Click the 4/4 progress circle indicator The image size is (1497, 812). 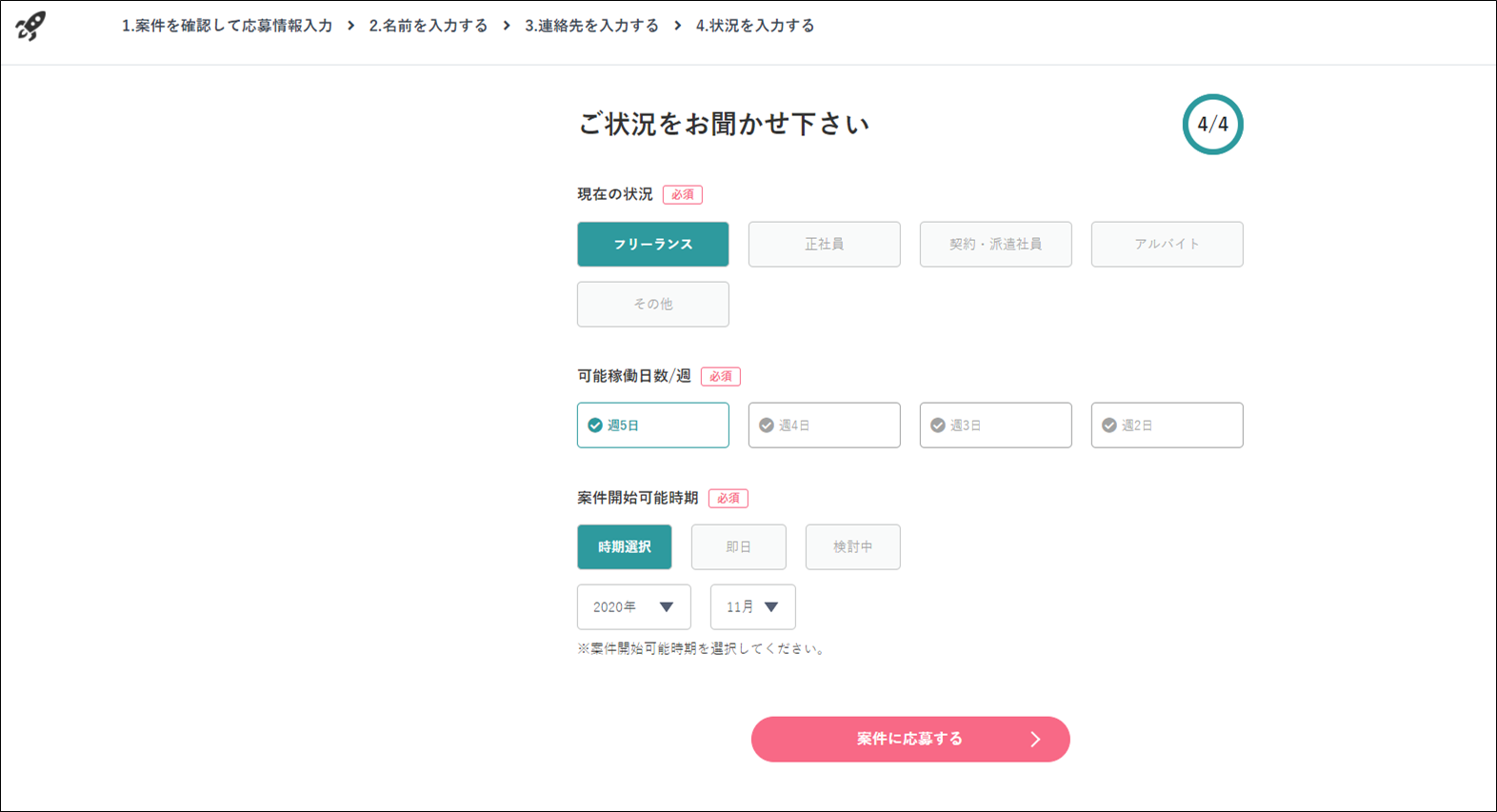click(1212, 124)
